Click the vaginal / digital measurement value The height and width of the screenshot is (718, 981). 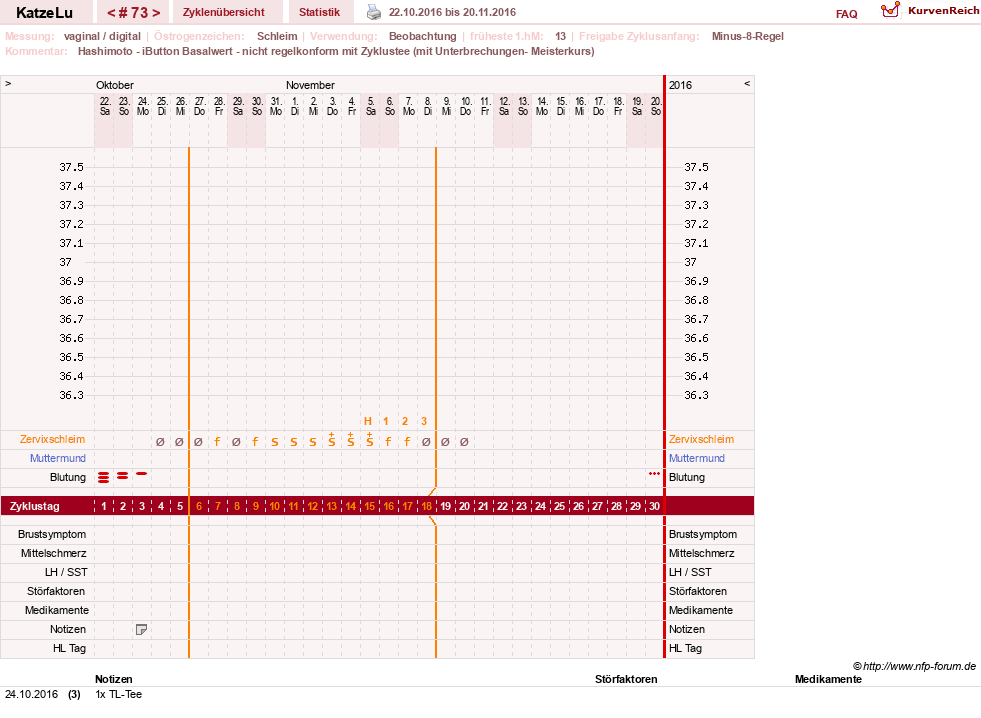102,36
